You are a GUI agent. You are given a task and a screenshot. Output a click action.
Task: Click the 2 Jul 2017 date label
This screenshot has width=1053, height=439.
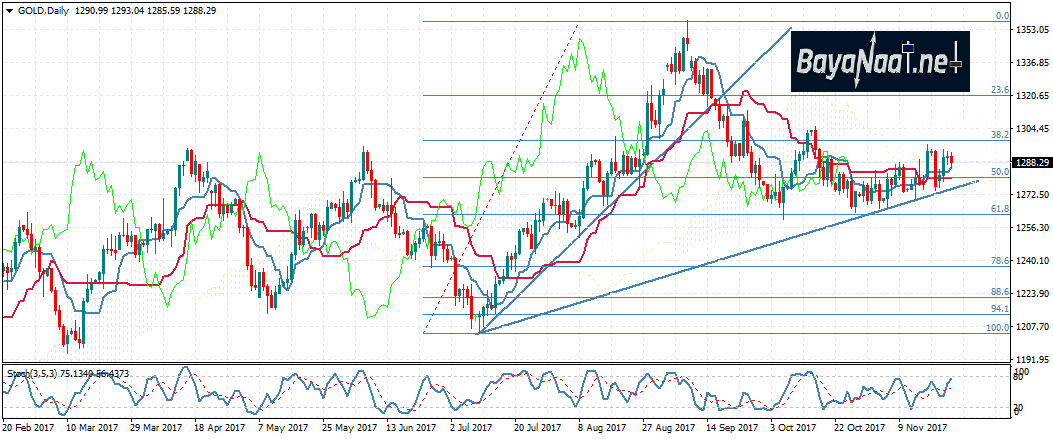point(470,427)
